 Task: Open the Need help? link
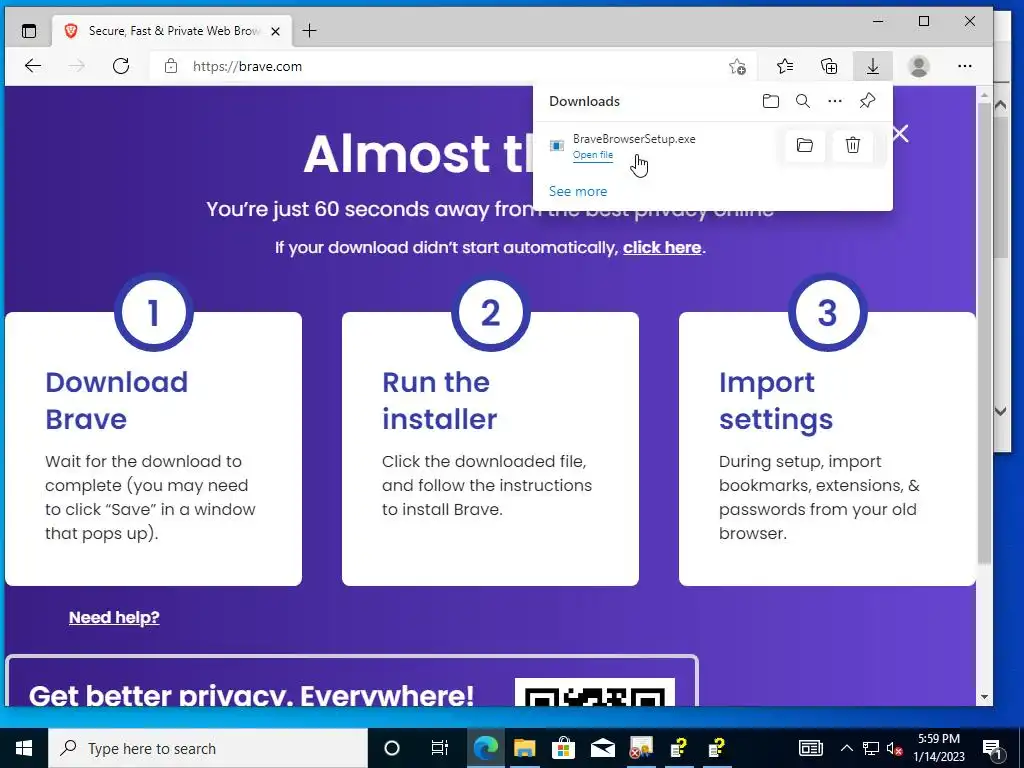tap(114, 617)
